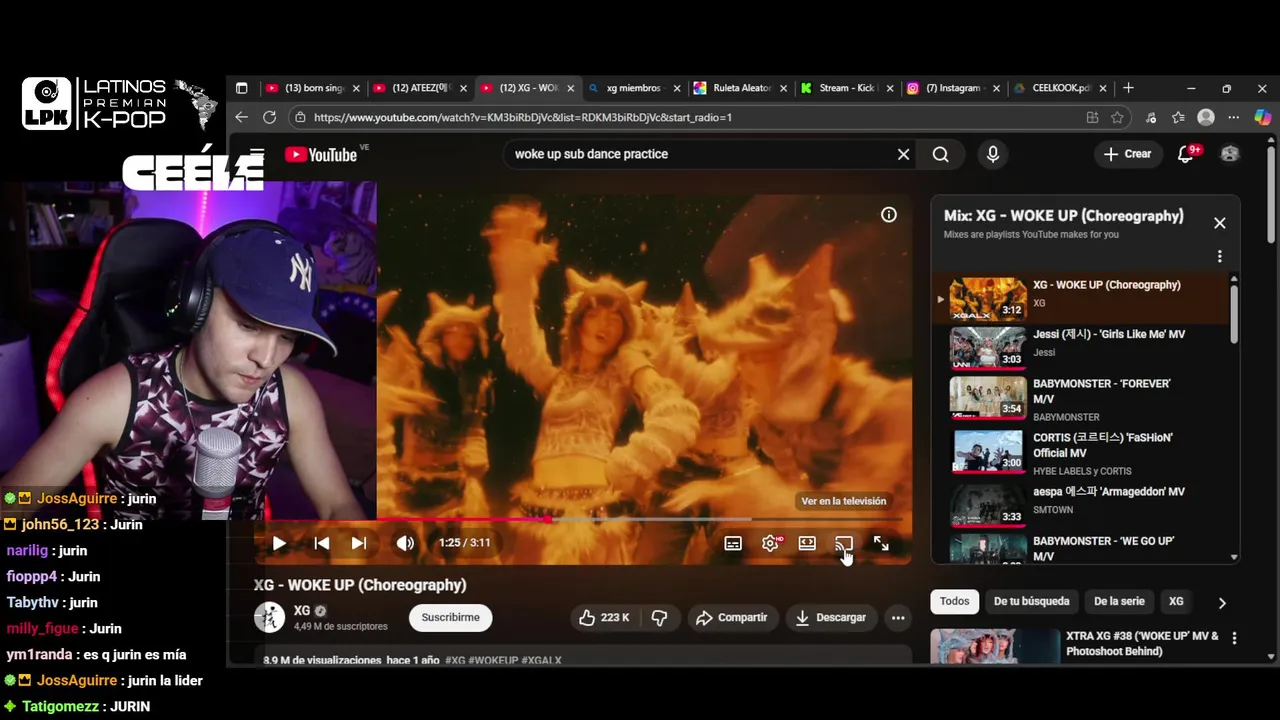The width and height of the screenshot is (1280, 720).
Task: Go to the YouTube home logo
Action: (x=321, y=154)
